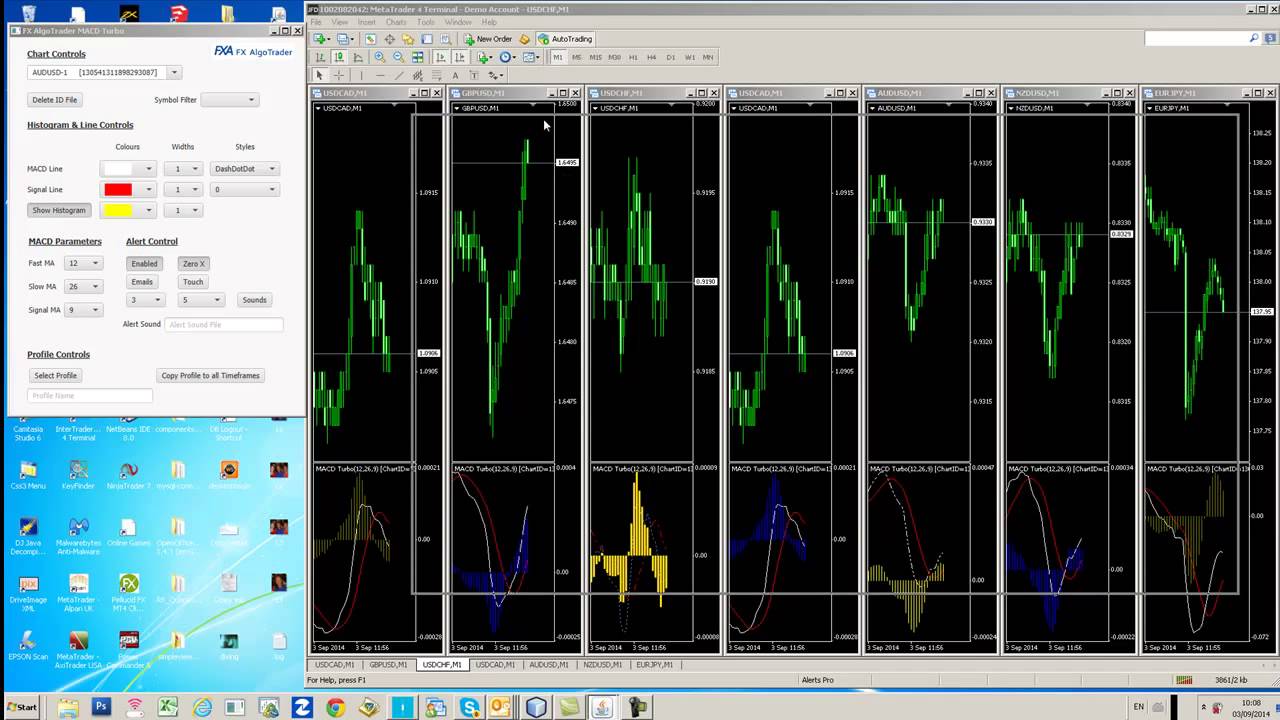Click the Terminal window toolbar icon
The image size is (1280, 720).
[427, 39]
